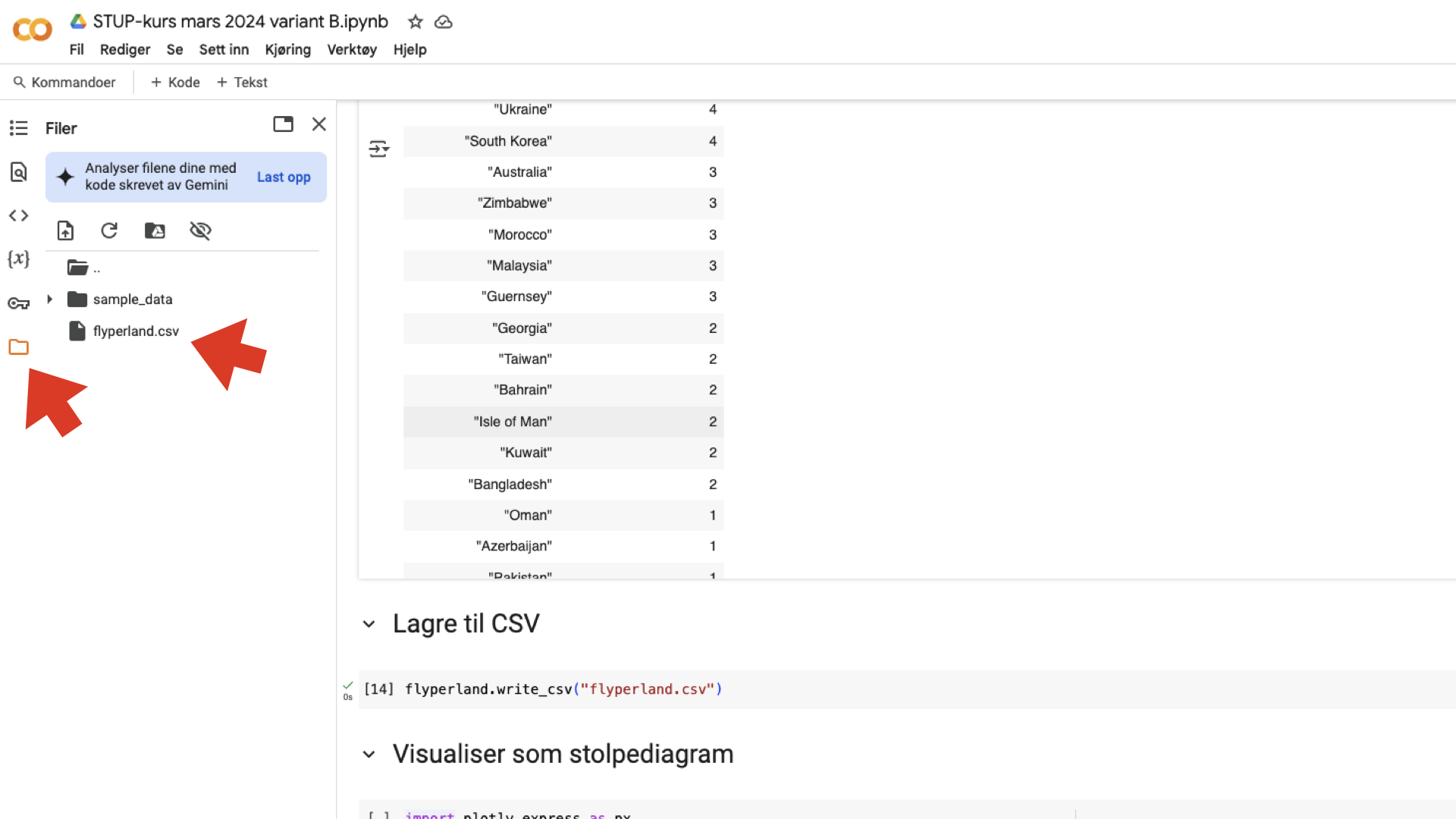Select the flyperland.csv file
The width and height of the screenshot is (1456, 819).
tap(135, 331)
